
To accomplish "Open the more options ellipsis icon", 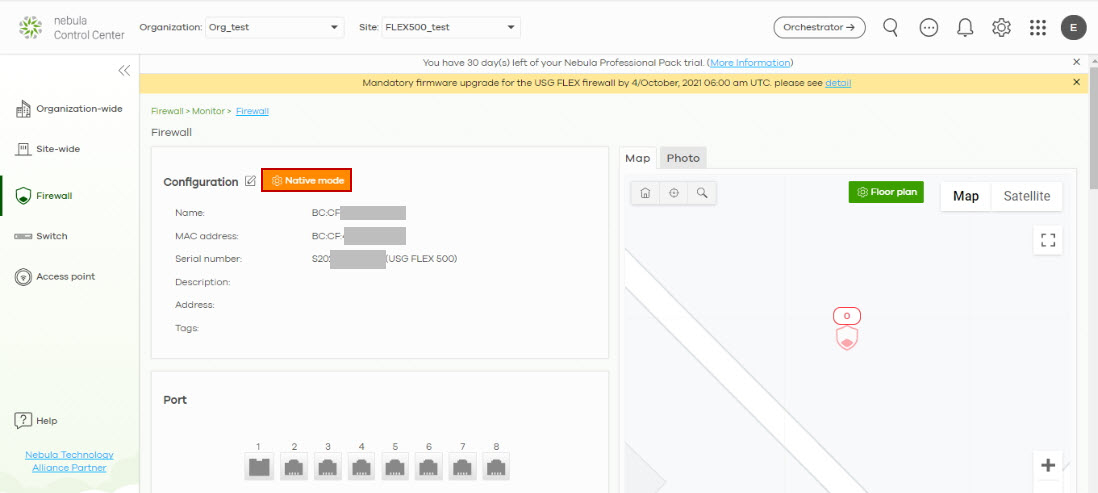I will click(929, 28).
